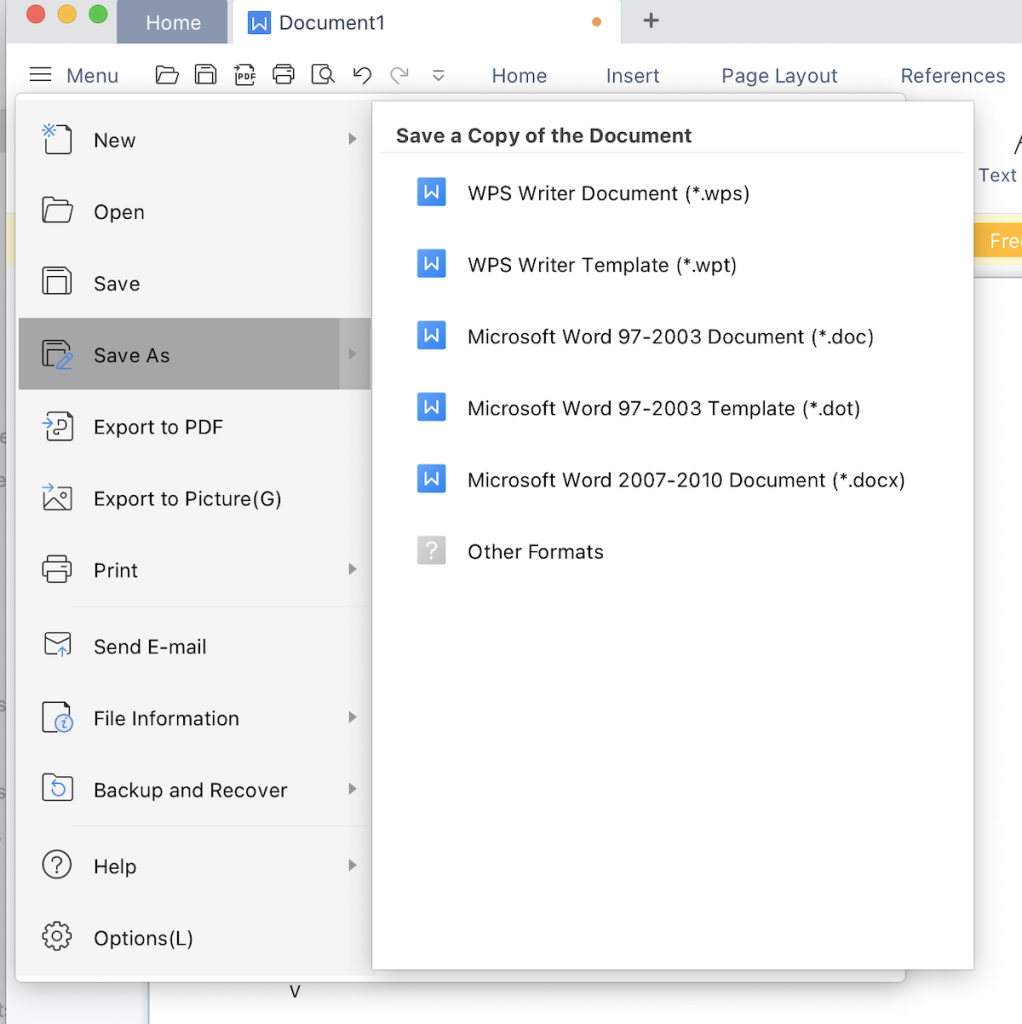Open the quick access toolbar customize arrow
This screenshot has height=1024, width=1022.
[438, 76]
